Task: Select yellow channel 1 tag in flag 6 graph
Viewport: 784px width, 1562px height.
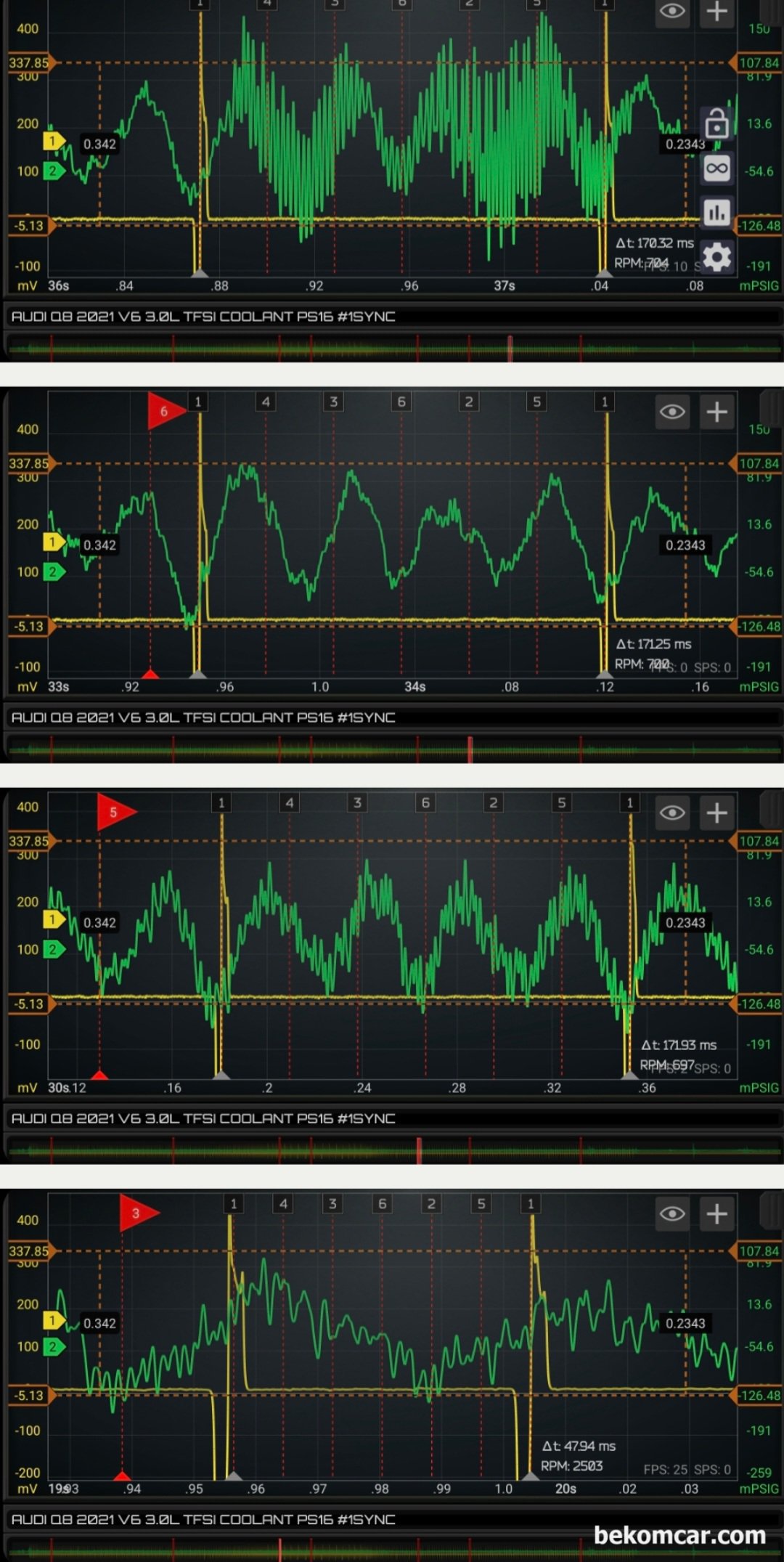Action: click(x=54, y=542)
